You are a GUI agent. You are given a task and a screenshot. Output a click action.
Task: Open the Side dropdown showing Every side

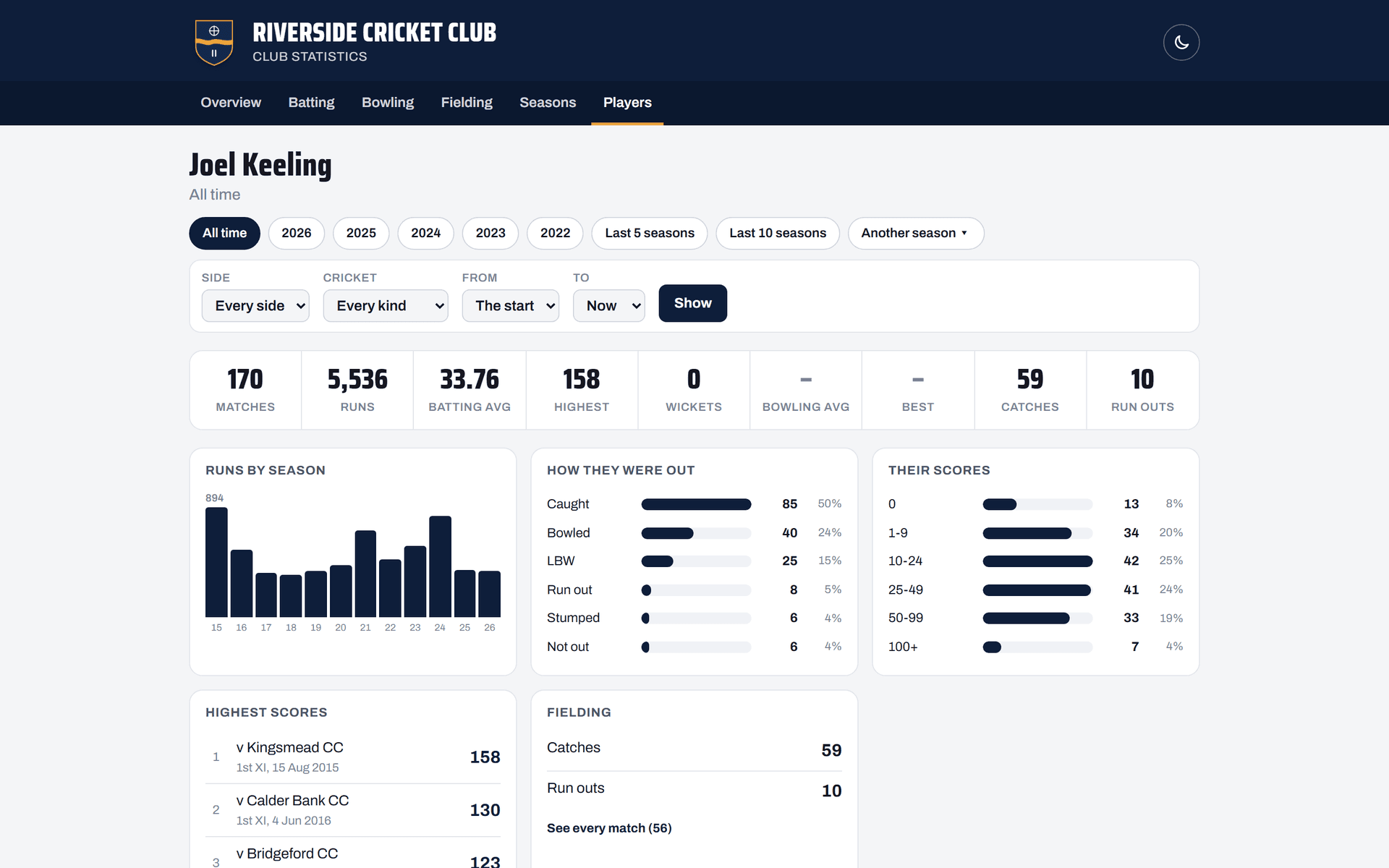(255, 305)
